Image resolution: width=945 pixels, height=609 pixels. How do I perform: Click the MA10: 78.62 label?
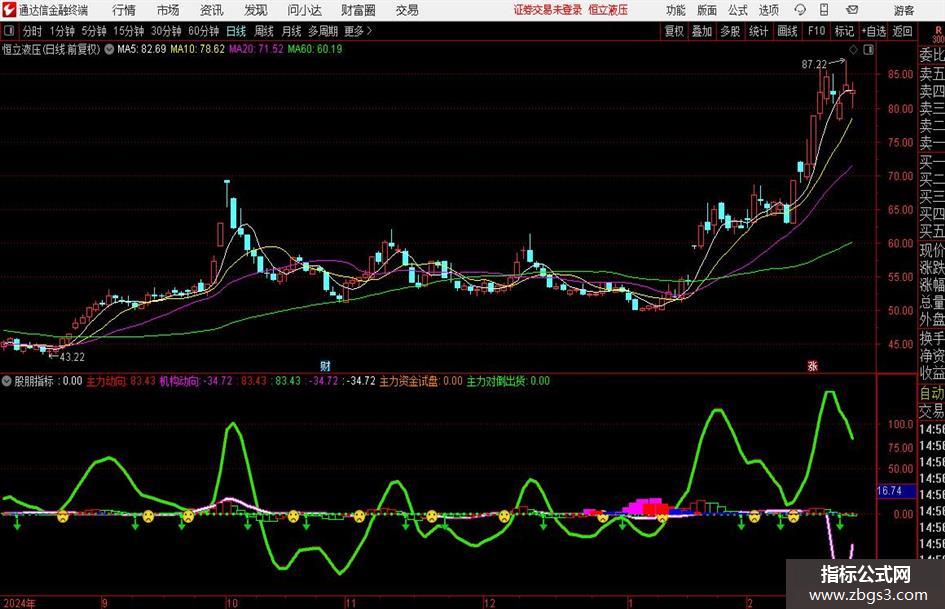click(x=198, y=49)
